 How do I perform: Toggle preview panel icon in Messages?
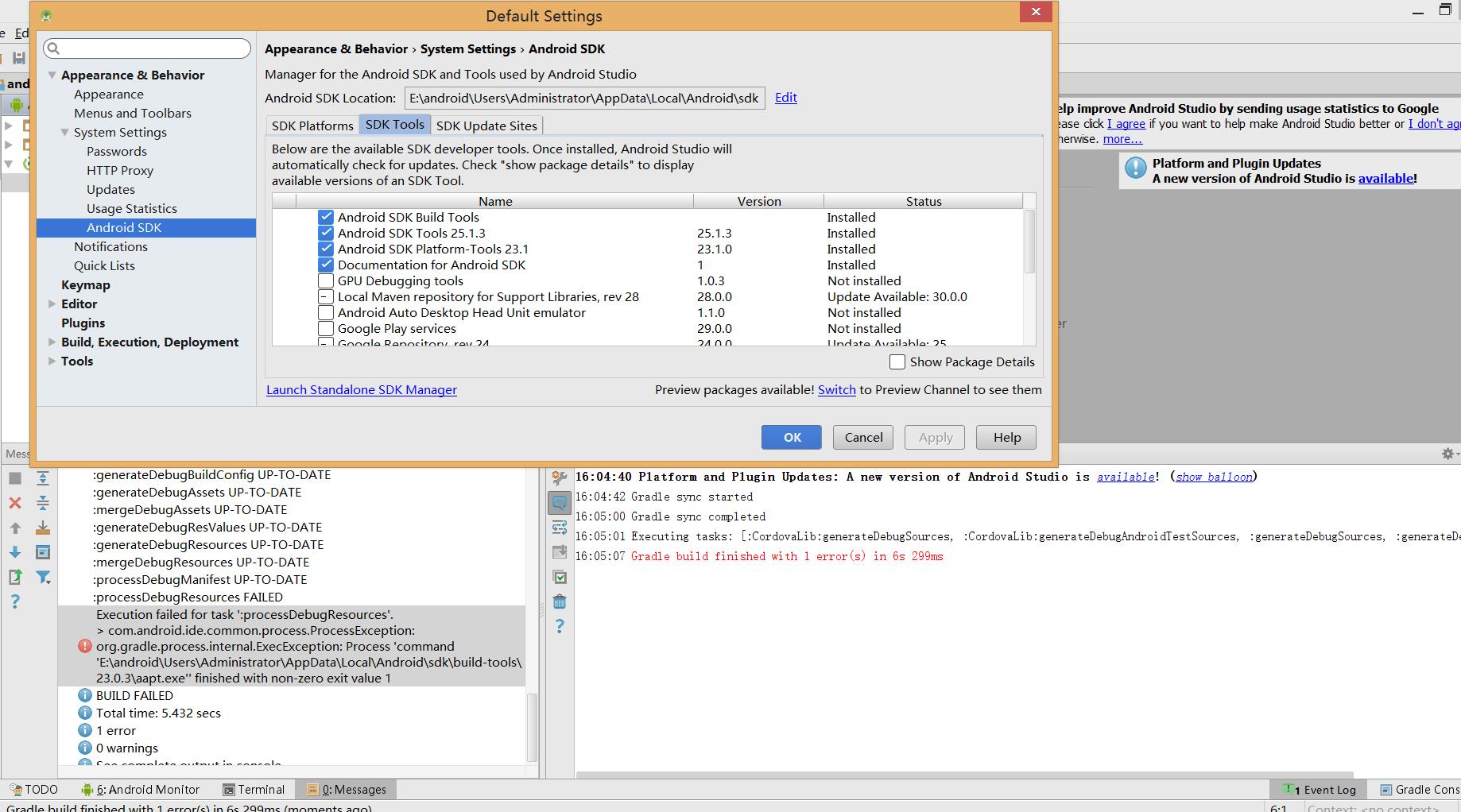pos(43,552)
